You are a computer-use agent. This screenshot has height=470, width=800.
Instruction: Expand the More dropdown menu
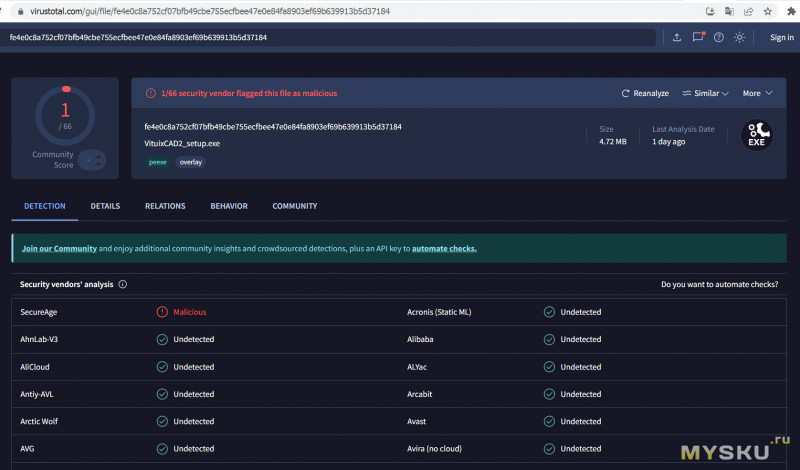click(757, 93)
